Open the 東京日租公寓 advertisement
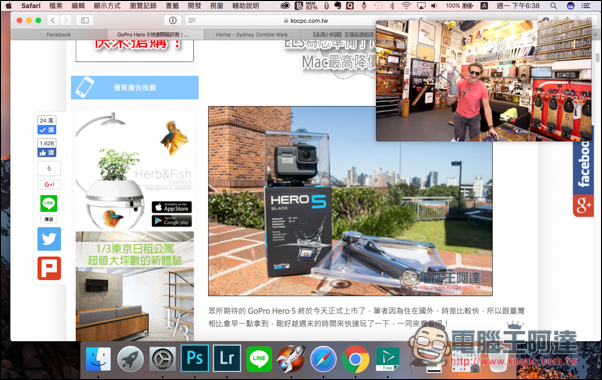Screen dimensions: 602x380 click(x=135, y=286)
